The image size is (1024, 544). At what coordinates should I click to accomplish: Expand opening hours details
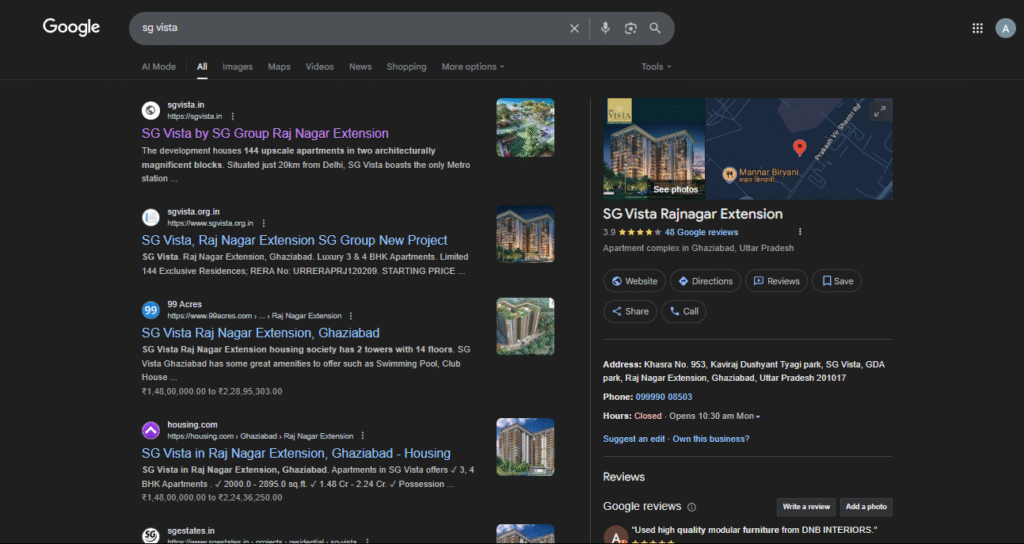pyautogui.click(x=758, y=416)
